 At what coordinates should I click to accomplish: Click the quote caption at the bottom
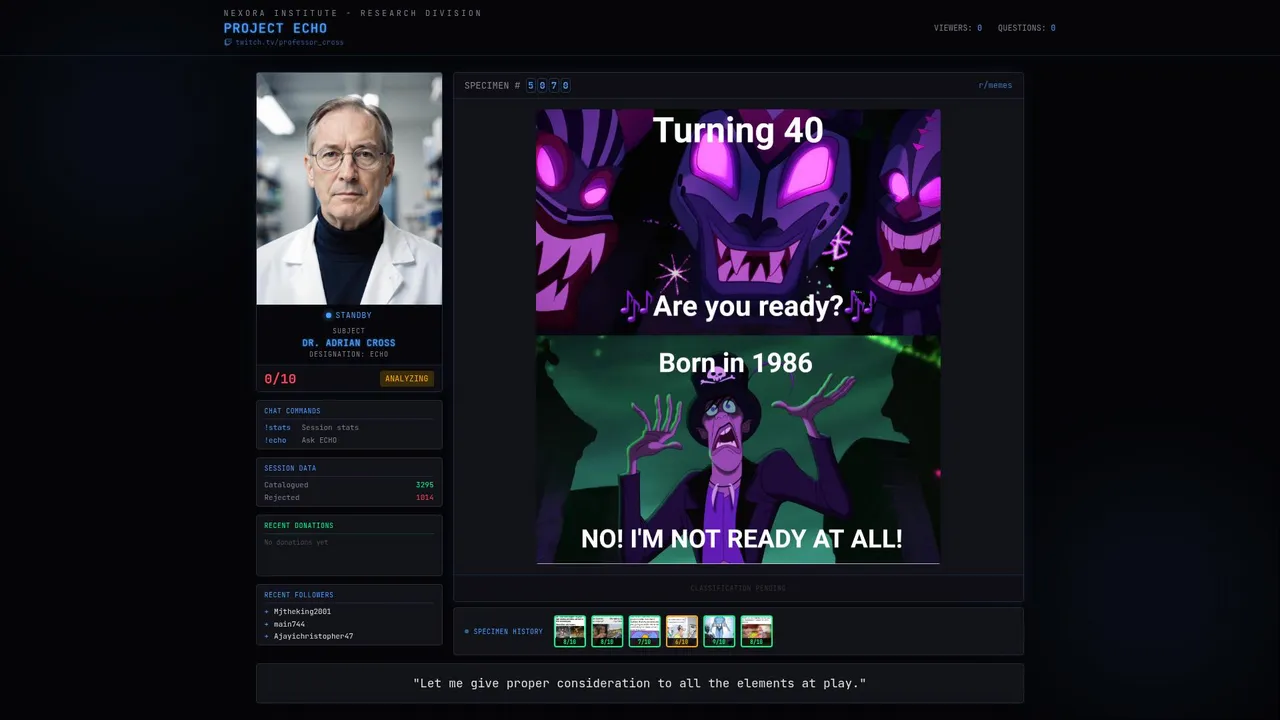tap(640, 683)
